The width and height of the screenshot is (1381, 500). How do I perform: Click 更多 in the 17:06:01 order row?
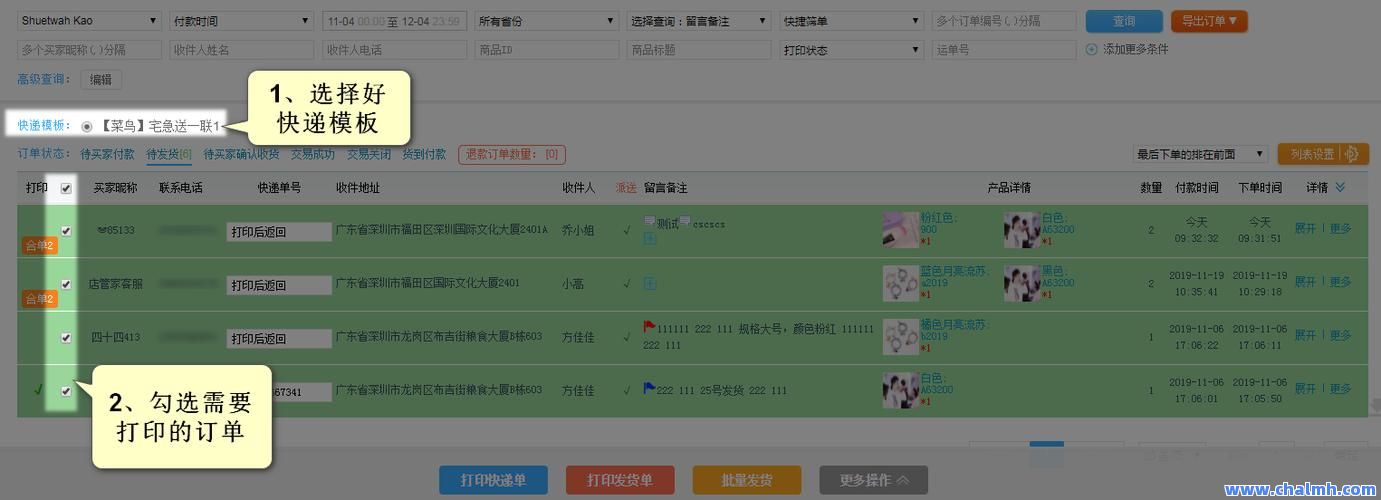(1340, 389)
